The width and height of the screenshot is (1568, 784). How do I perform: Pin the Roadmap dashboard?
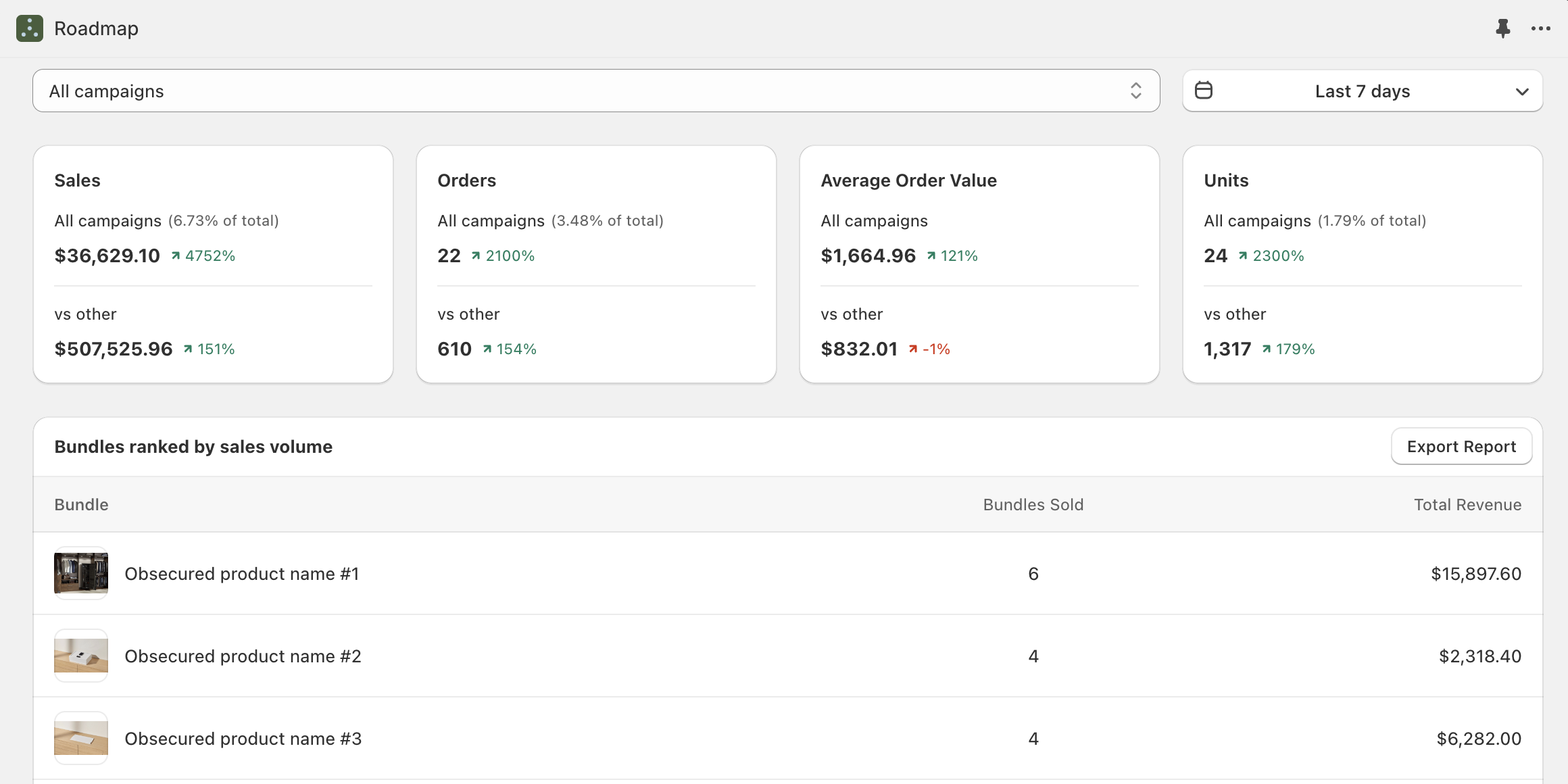click(1503, 28)
